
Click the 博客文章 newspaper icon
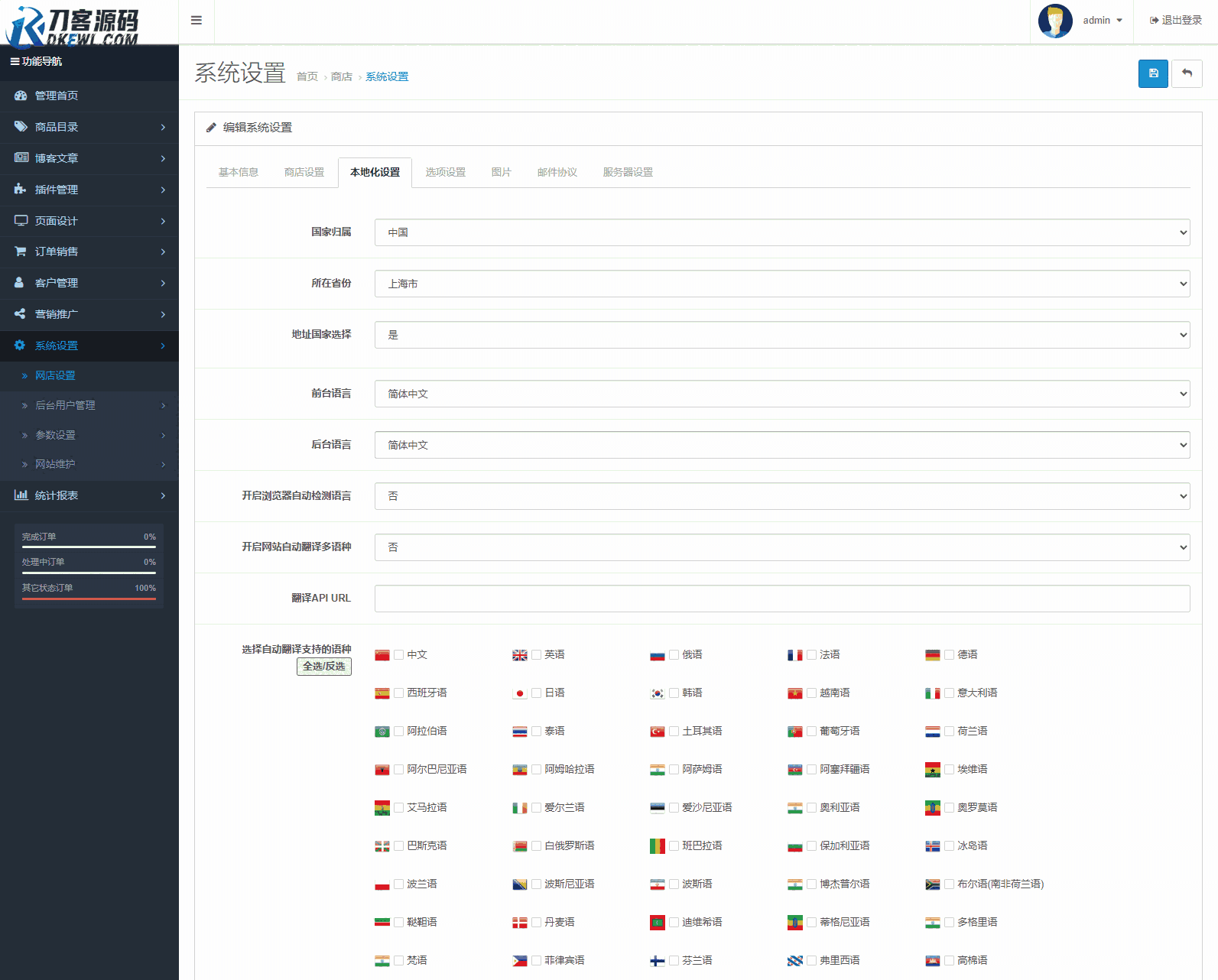click(21, 158)
